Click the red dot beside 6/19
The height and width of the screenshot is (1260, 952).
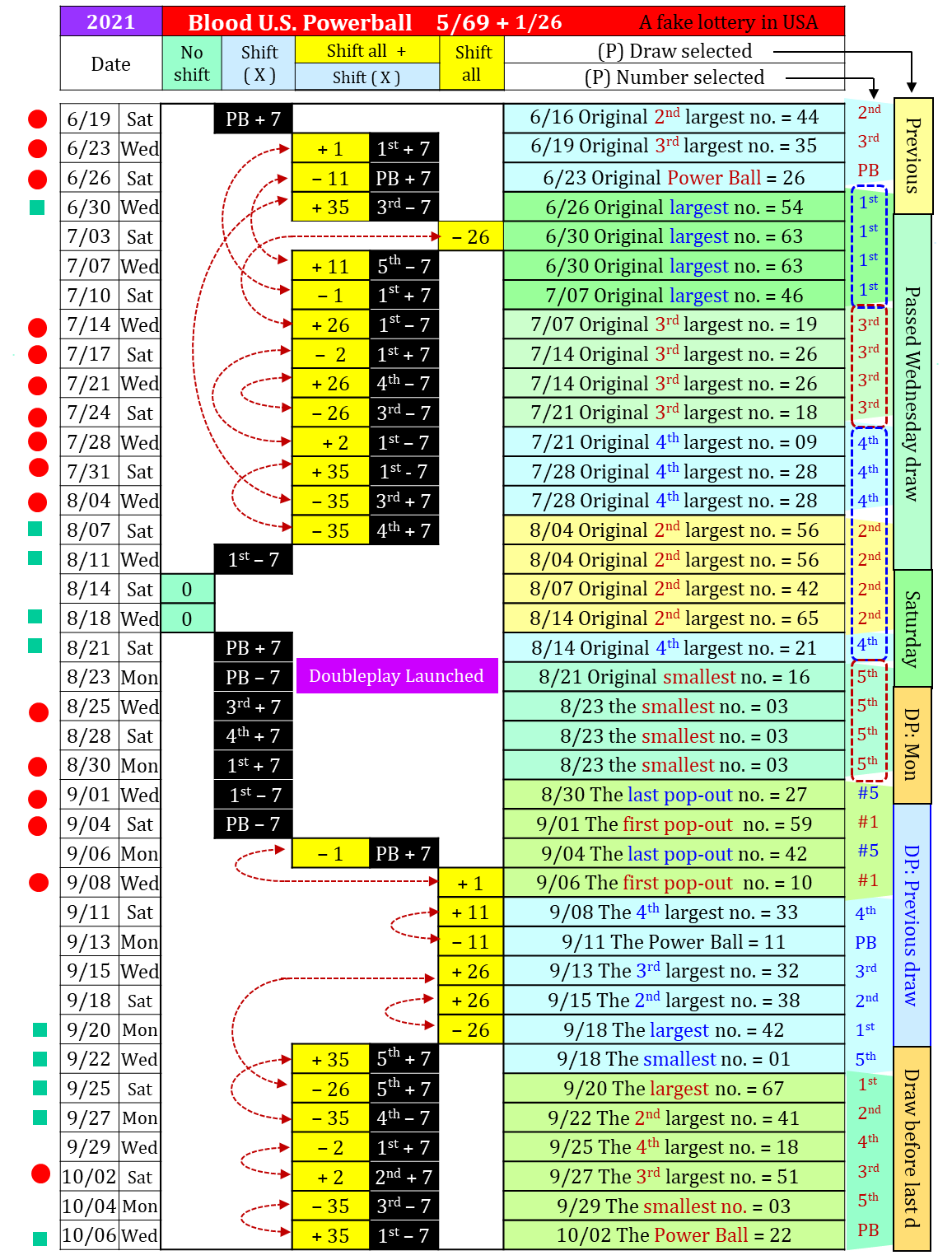click(x=38, y=119)
